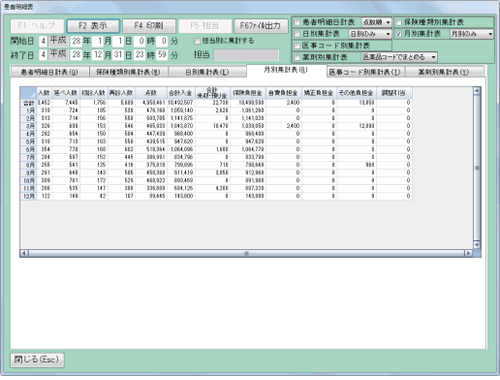The height and width of the screenshot is (380, 500).
Task: Click the F2 表示 button
Action: (x=93, y=26)
